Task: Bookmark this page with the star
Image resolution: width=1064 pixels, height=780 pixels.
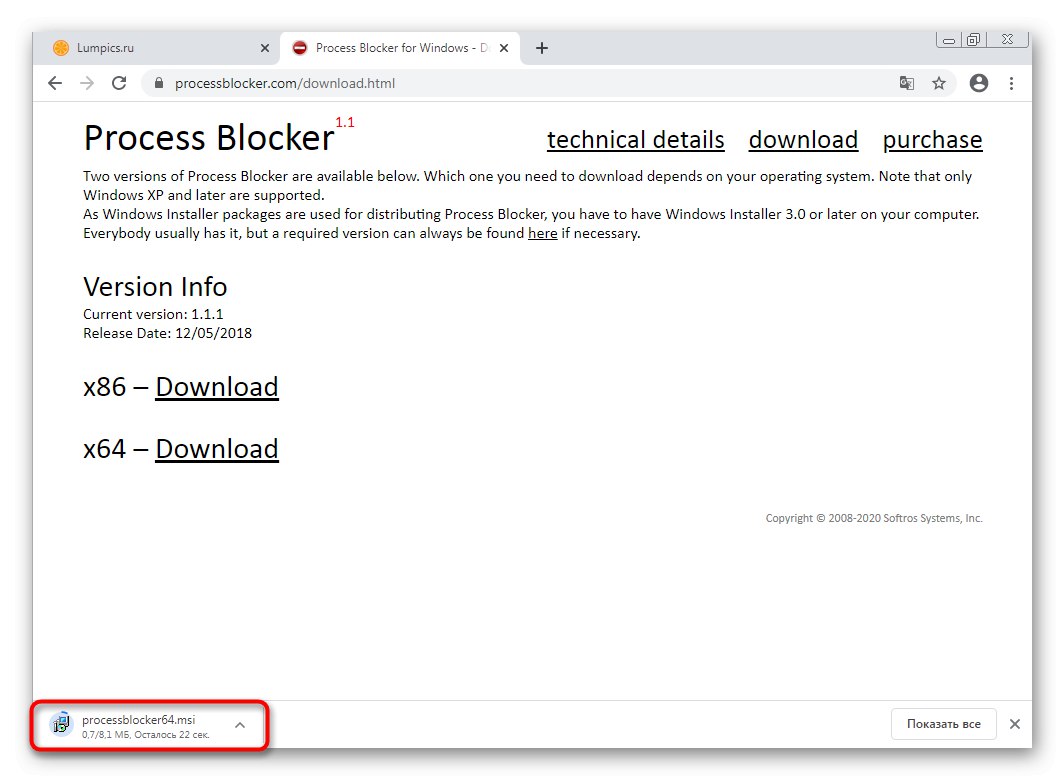Action: point(939,84)
